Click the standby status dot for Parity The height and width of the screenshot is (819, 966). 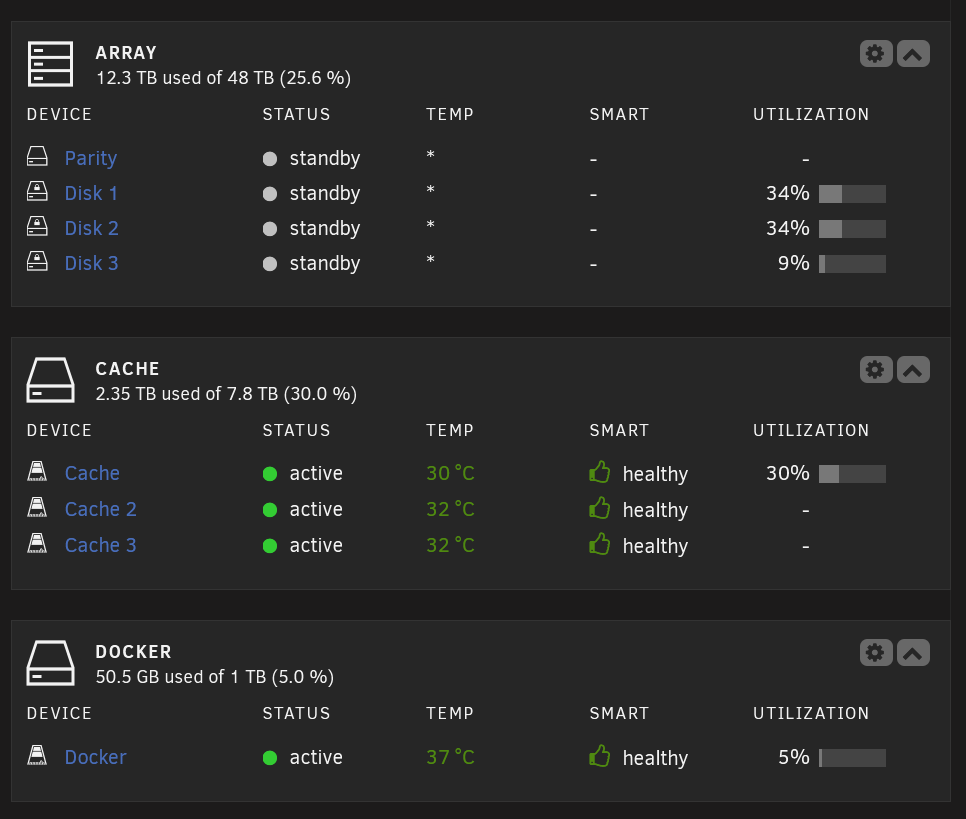coord(270,159)
